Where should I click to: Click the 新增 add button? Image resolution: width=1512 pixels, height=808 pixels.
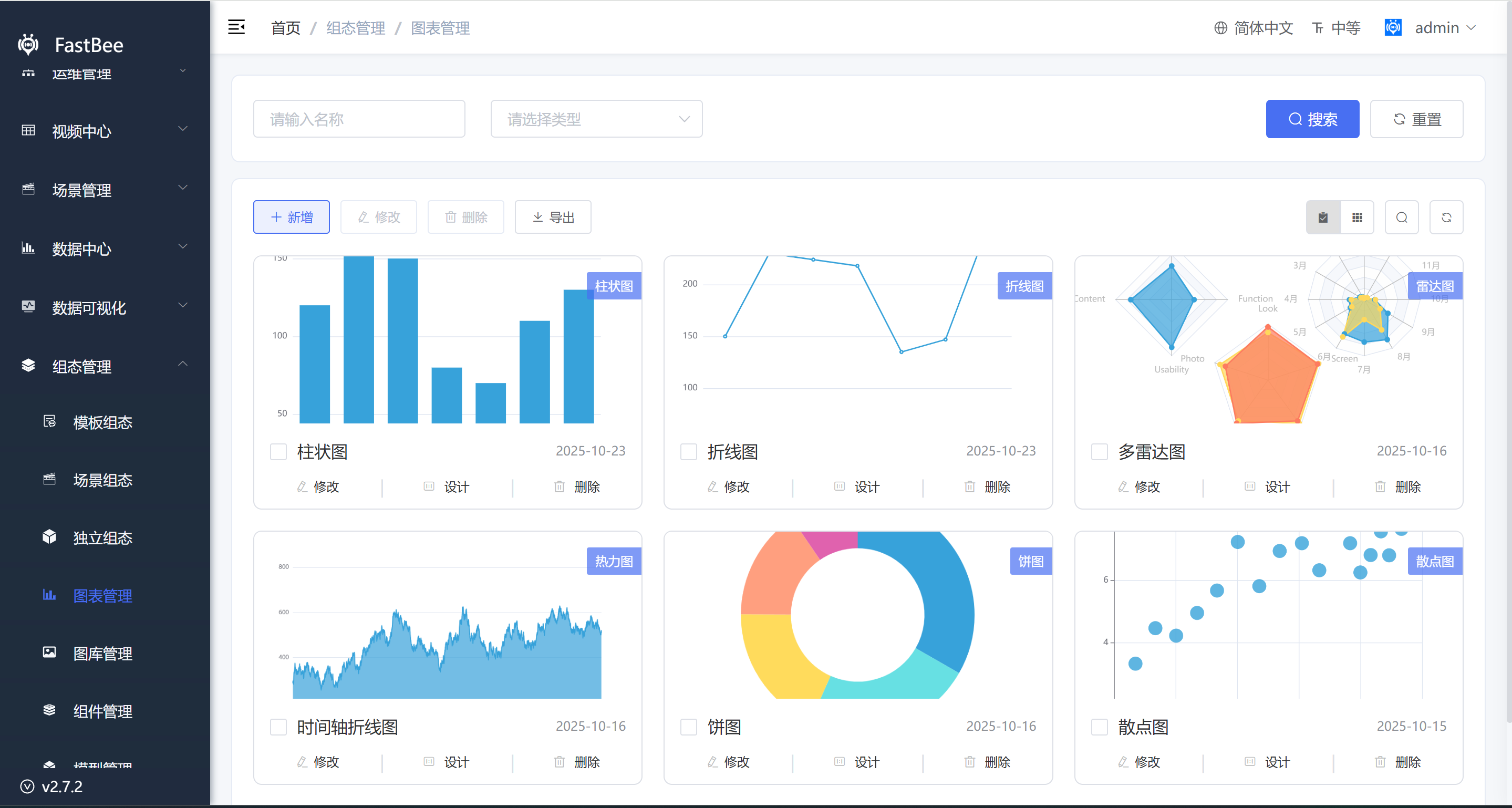(291, 217)
